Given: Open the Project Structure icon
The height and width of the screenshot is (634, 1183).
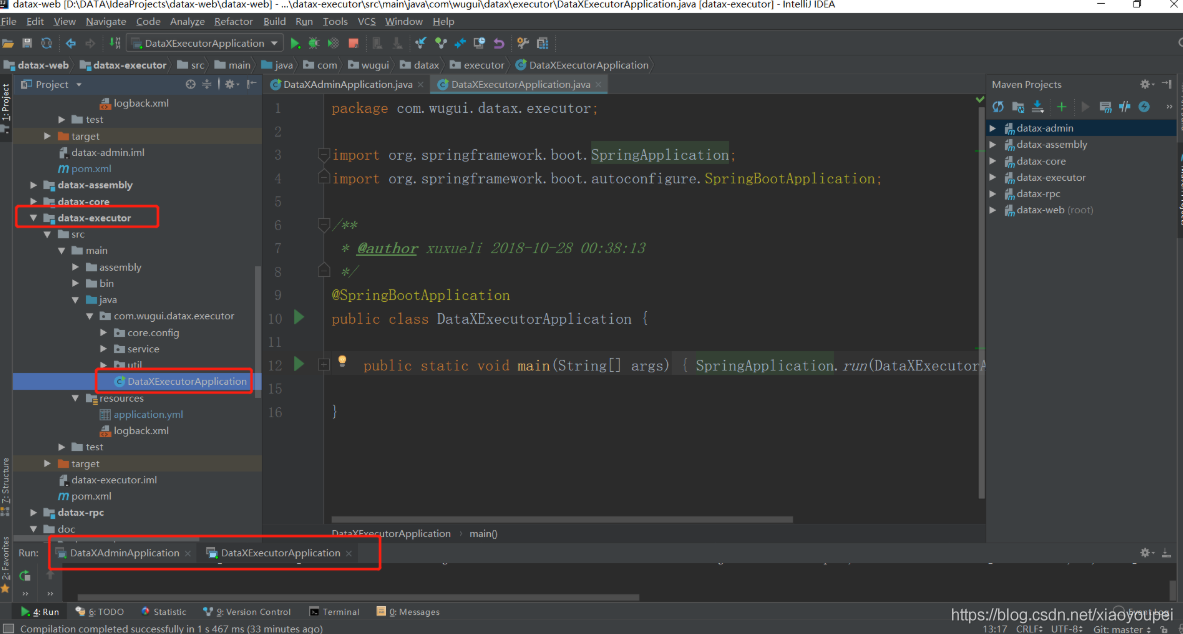Looking at the screenshot, I should click(x=542, y=44).
